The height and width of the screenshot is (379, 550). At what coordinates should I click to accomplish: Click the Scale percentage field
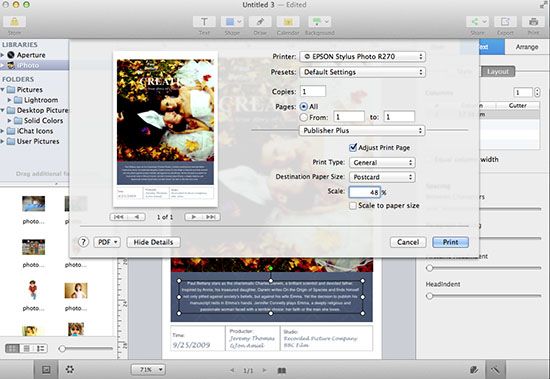365,192
